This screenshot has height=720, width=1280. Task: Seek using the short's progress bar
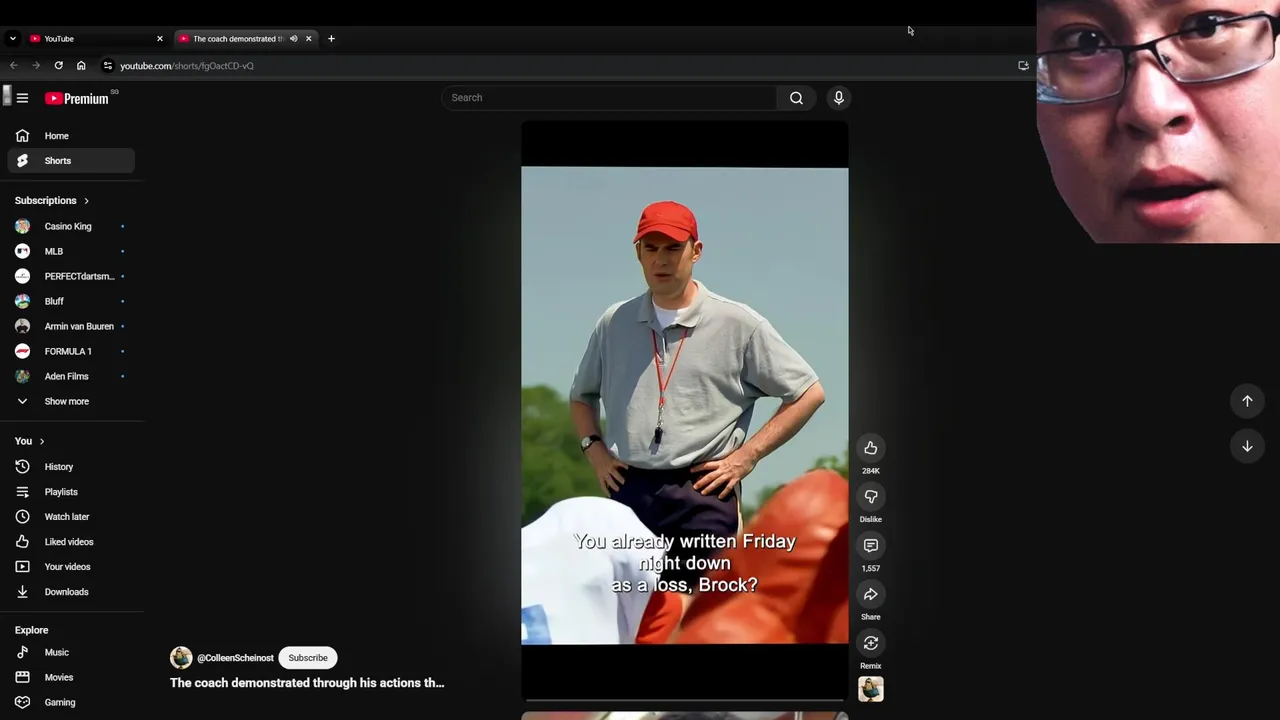684,700
